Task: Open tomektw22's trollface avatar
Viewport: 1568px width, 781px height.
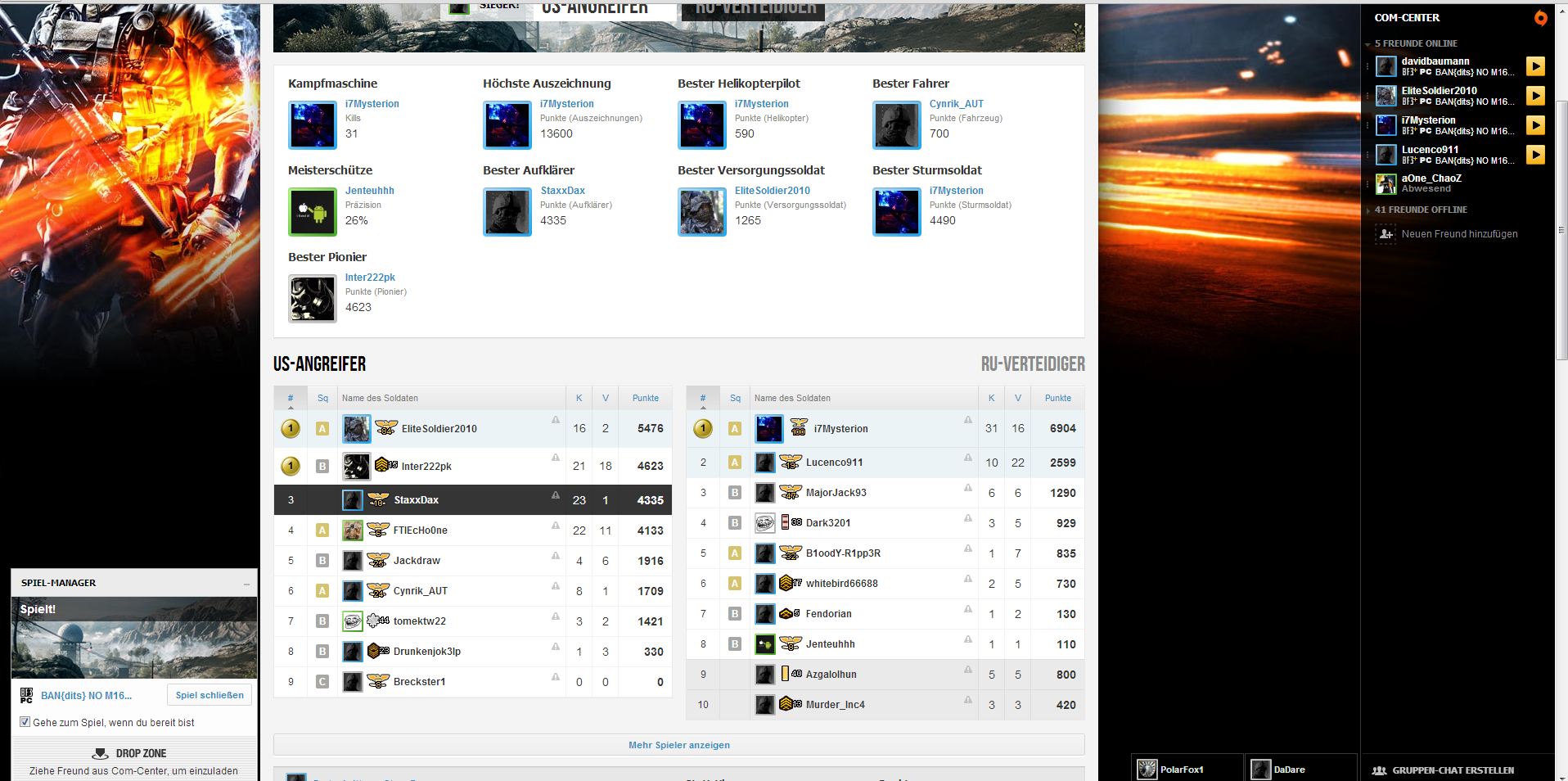Action: [353, 621]
